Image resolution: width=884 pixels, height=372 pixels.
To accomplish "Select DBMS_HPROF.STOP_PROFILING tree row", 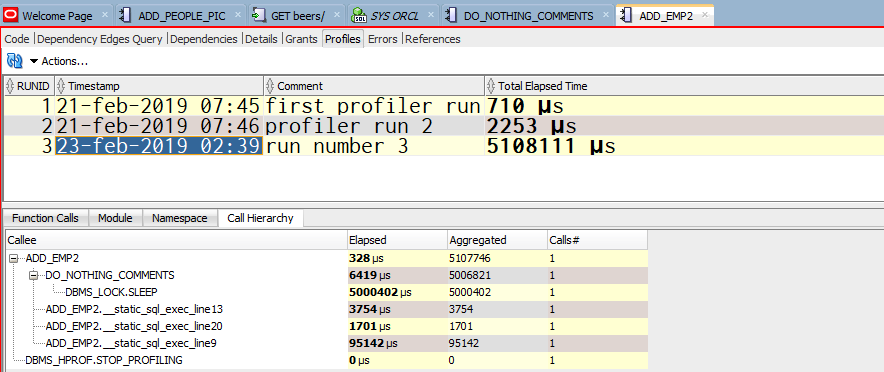I will (104, 360).
